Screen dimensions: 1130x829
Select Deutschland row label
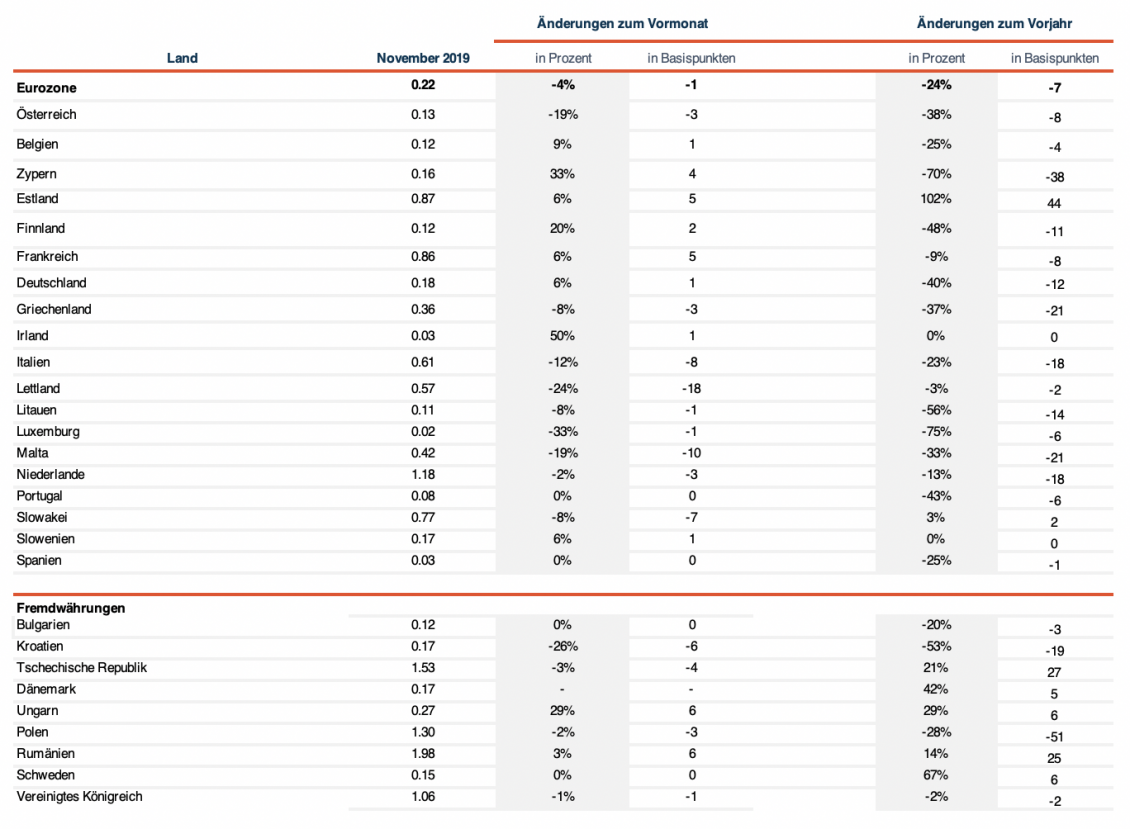51,283
